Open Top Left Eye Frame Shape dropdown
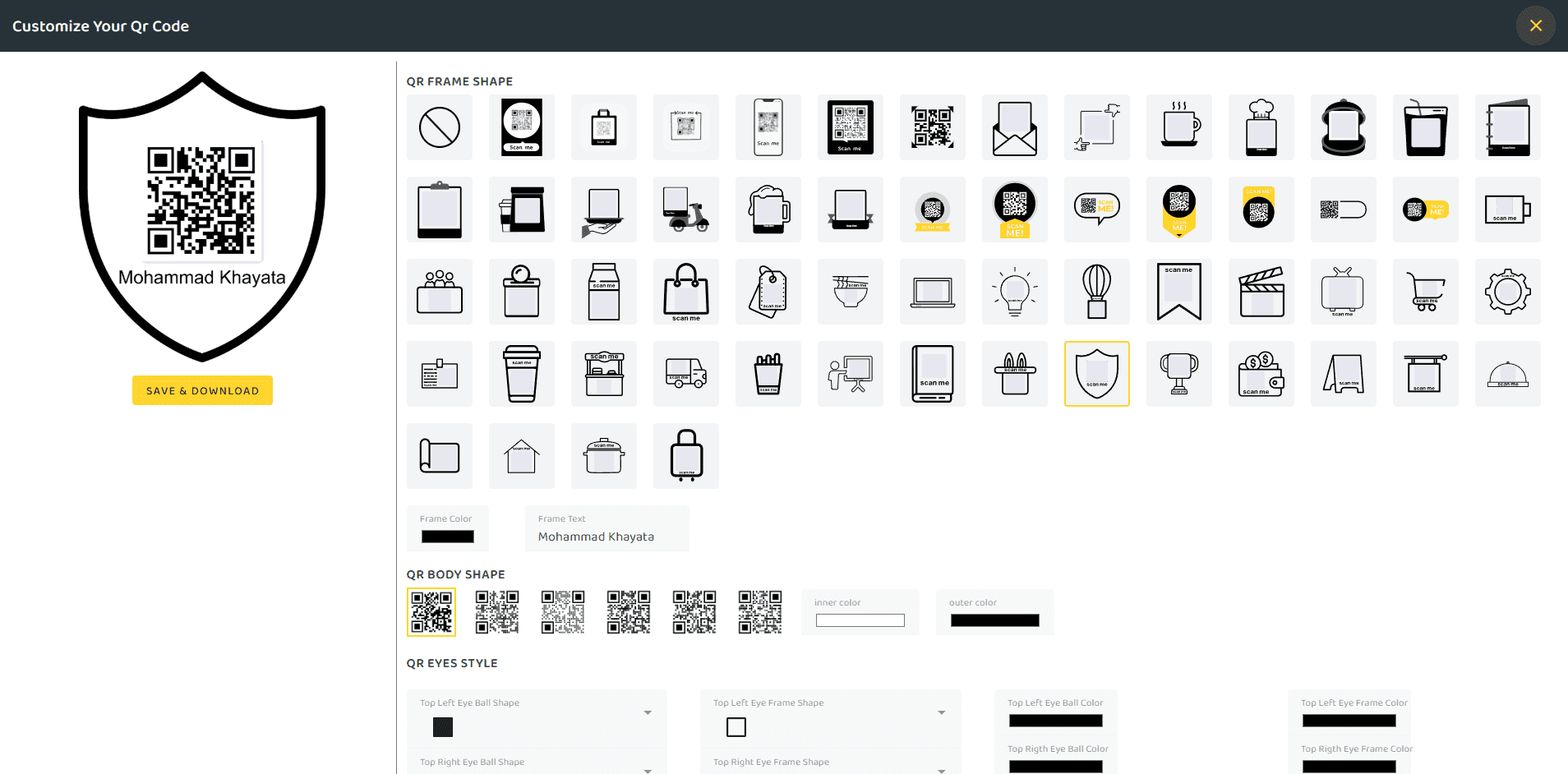 click(830, 718)
